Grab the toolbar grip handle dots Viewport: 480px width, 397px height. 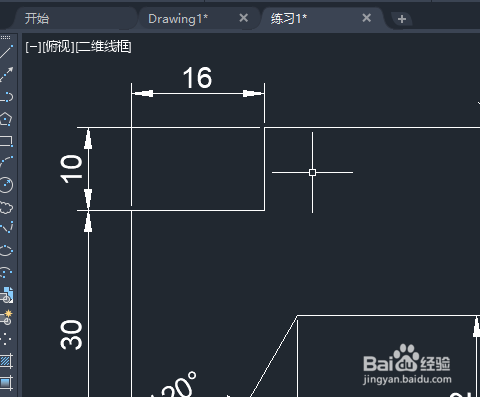point(6,37)
